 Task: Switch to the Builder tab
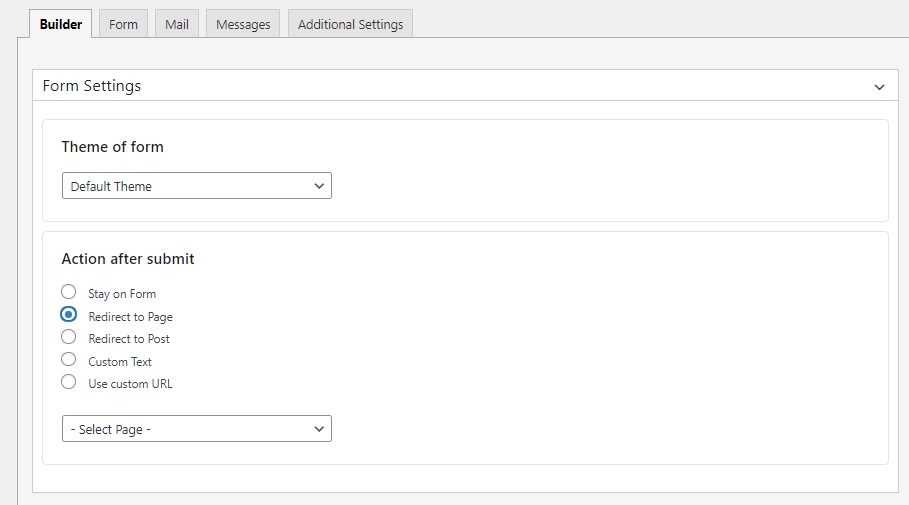click(60, 24)
